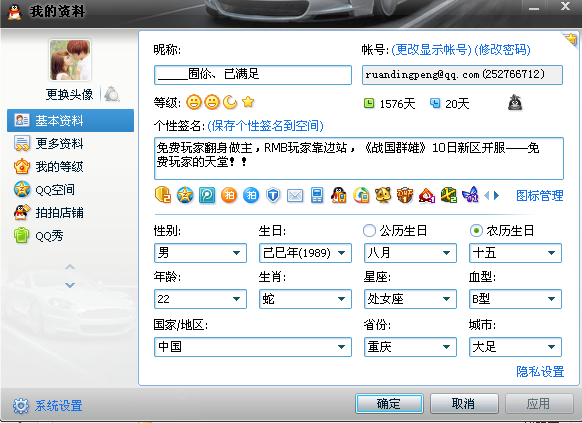Click the blue clock icon by 20天
Image resolution: width=582 pixels, height=423 pixels.
[435, 103]
